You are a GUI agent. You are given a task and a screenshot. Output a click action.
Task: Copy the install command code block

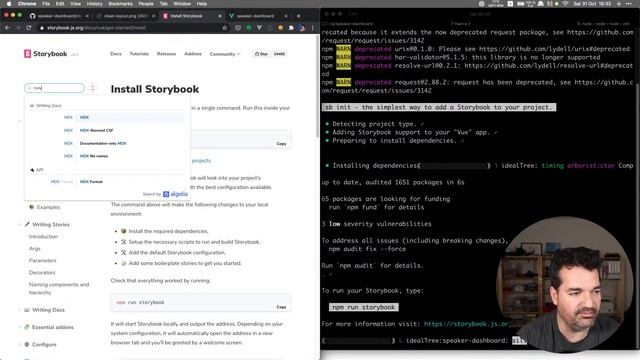tap(281, 144)
